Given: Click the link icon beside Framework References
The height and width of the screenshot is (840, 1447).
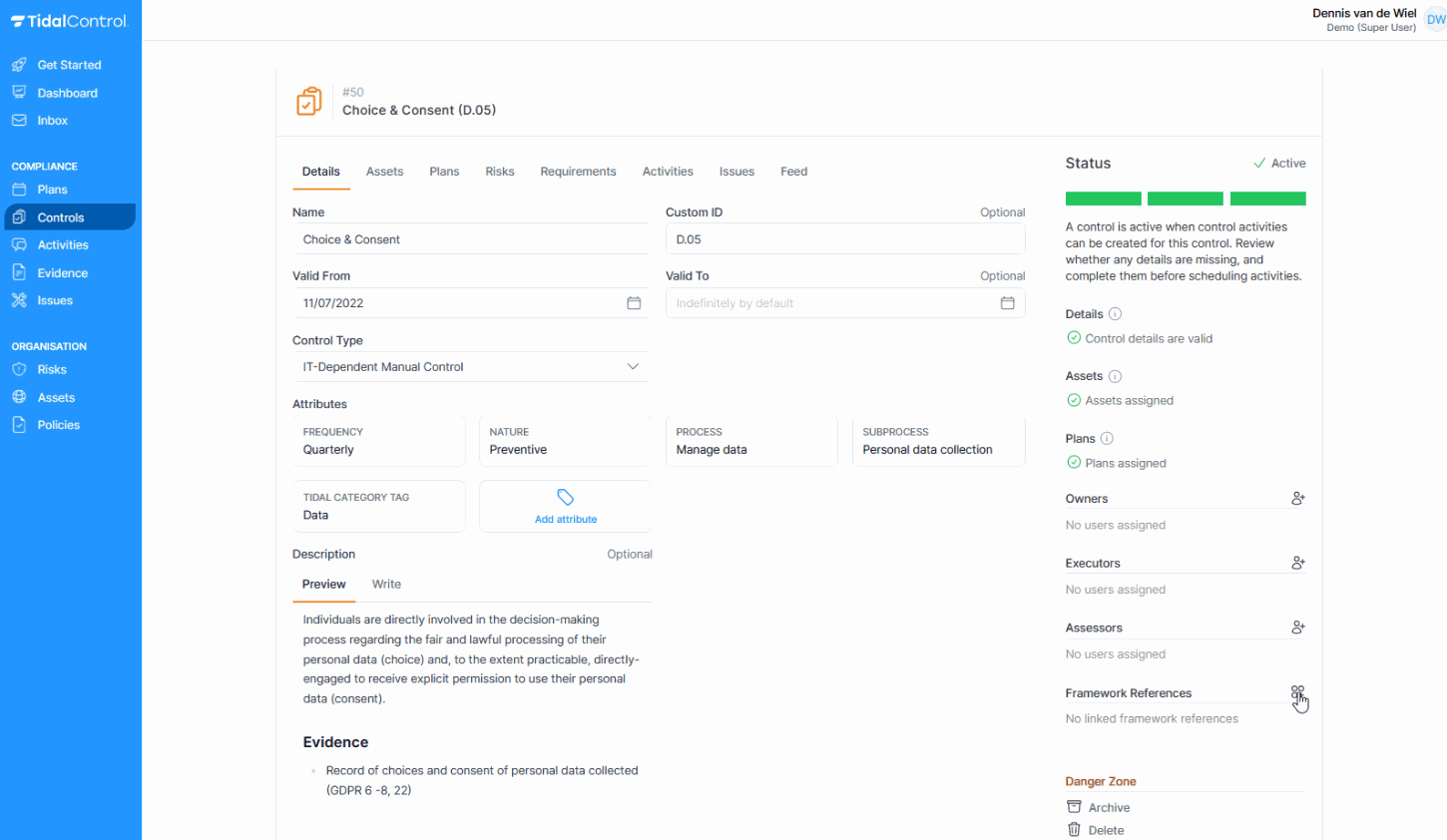Looking at the screenshot, I should [1298, 691].
